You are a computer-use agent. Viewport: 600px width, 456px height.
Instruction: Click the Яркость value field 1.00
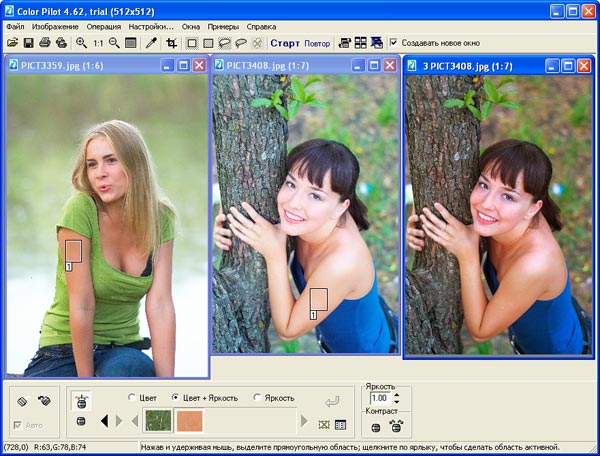coord(380,398)
